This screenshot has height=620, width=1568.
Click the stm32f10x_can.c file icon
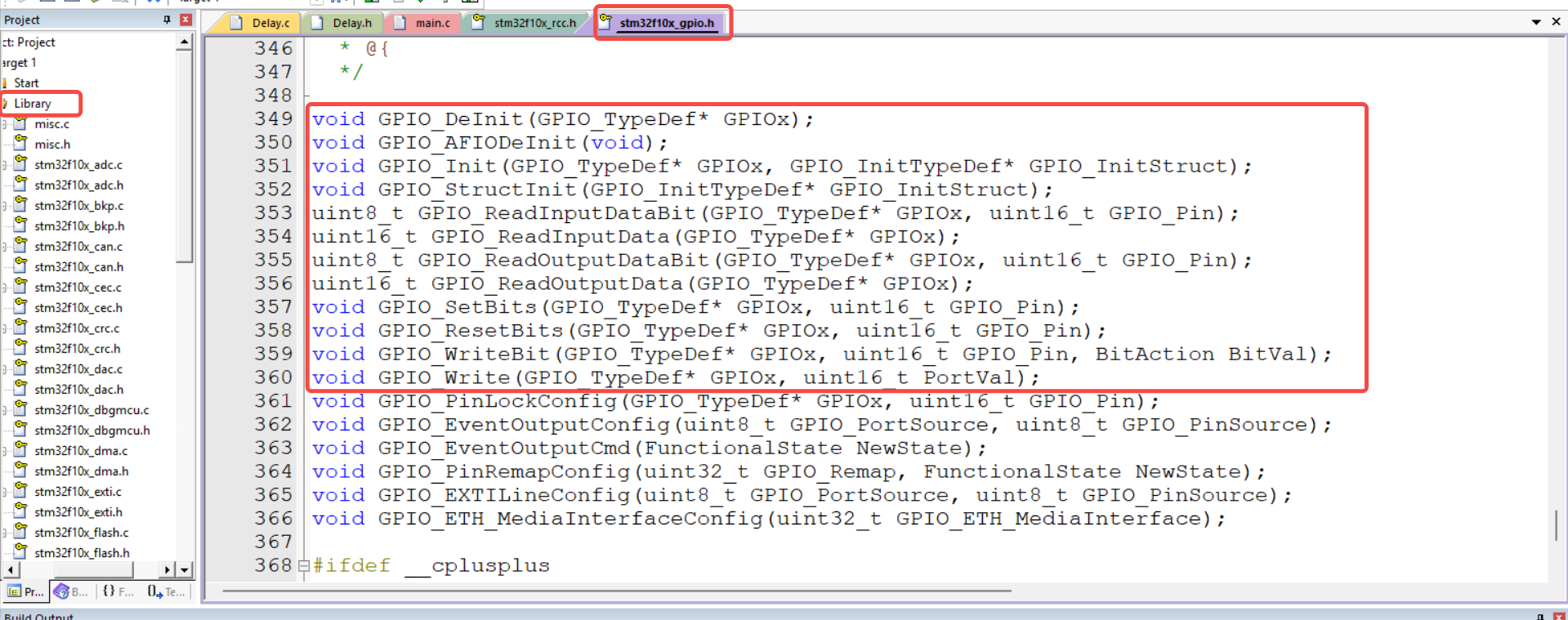tap(21, 246)
